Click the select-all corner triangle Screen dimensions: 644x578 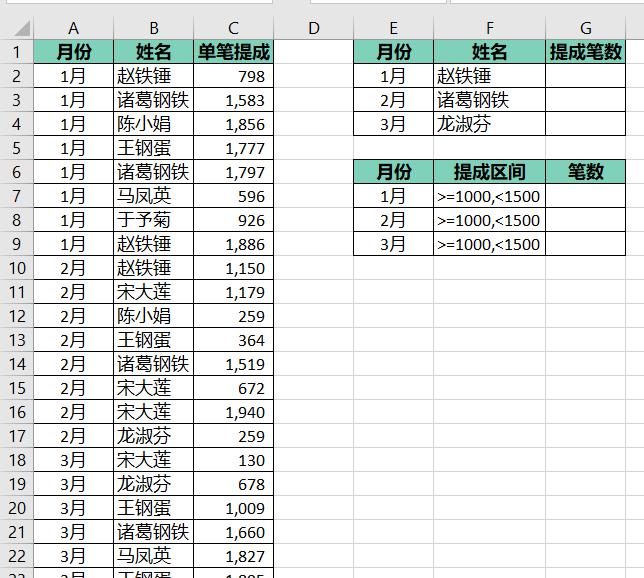pyautogui.click(x=22, y=28)
